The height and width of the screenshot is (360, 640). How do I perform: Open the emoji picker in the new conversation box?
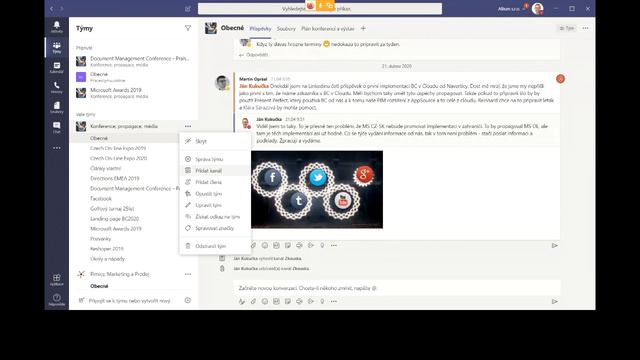click(265, 301)
